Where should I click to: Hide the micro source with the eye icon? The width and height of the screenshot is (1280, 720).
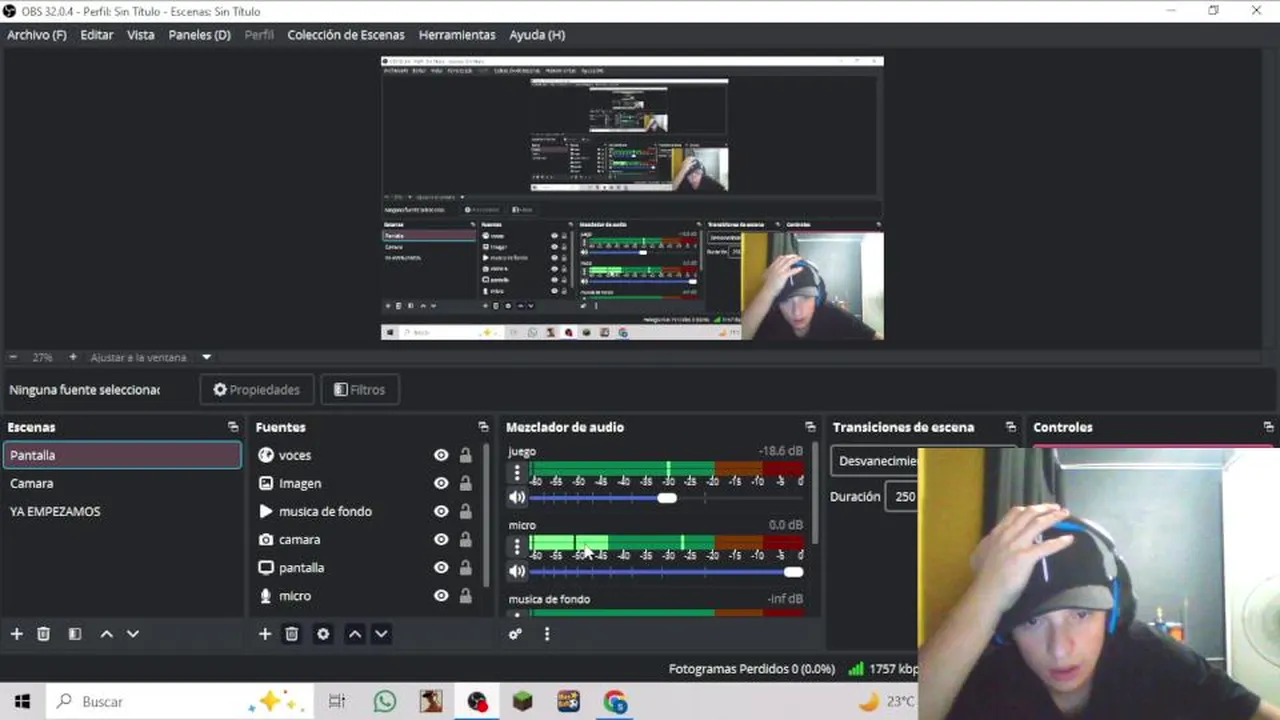(441, 595)
